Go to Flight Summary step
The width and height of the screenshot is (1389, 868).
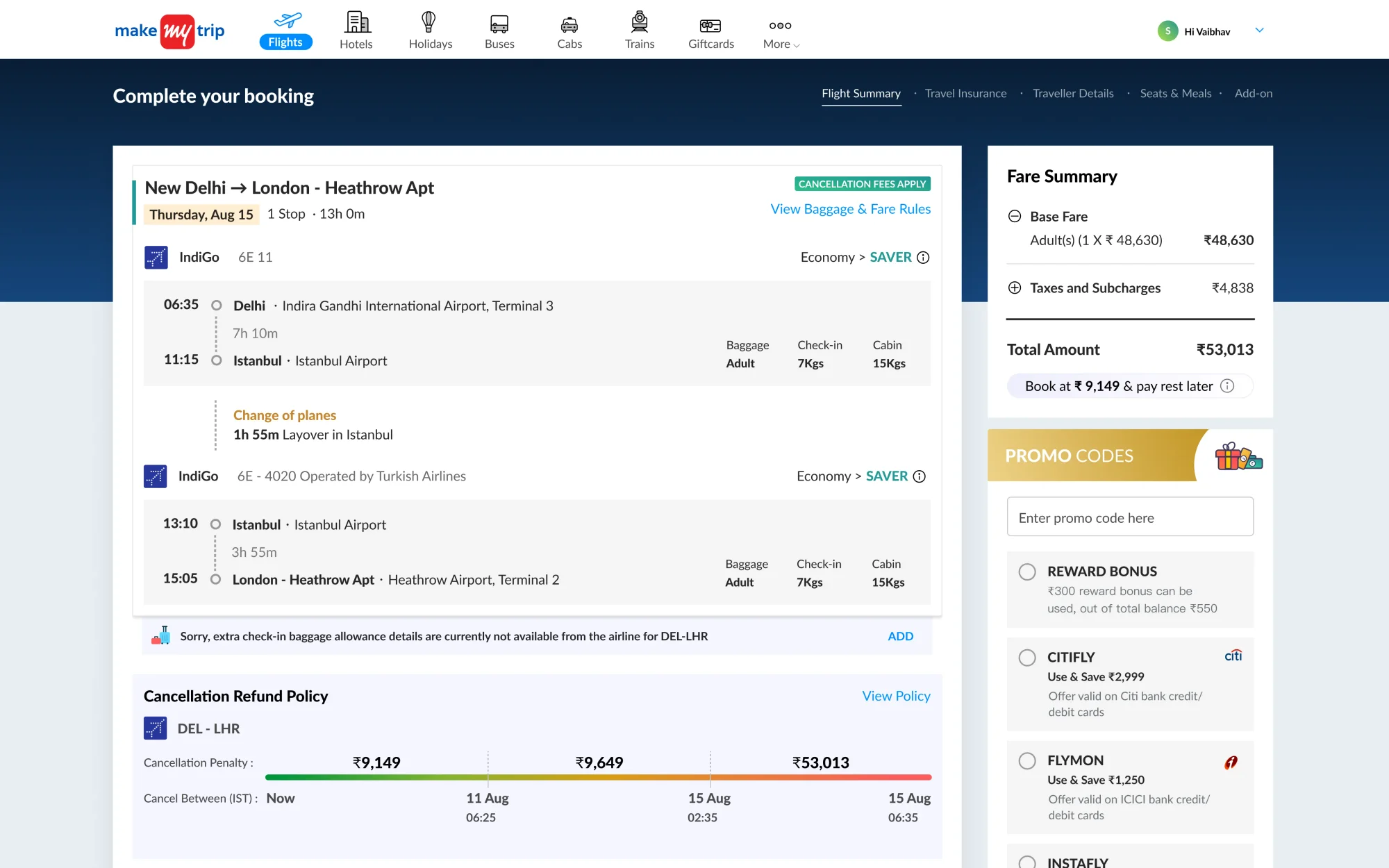[x=861, y=94]
